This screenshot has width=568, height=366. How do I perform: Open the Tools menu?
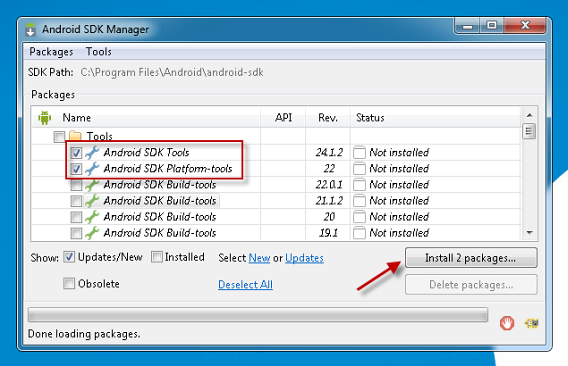click(x=99, y=52)
